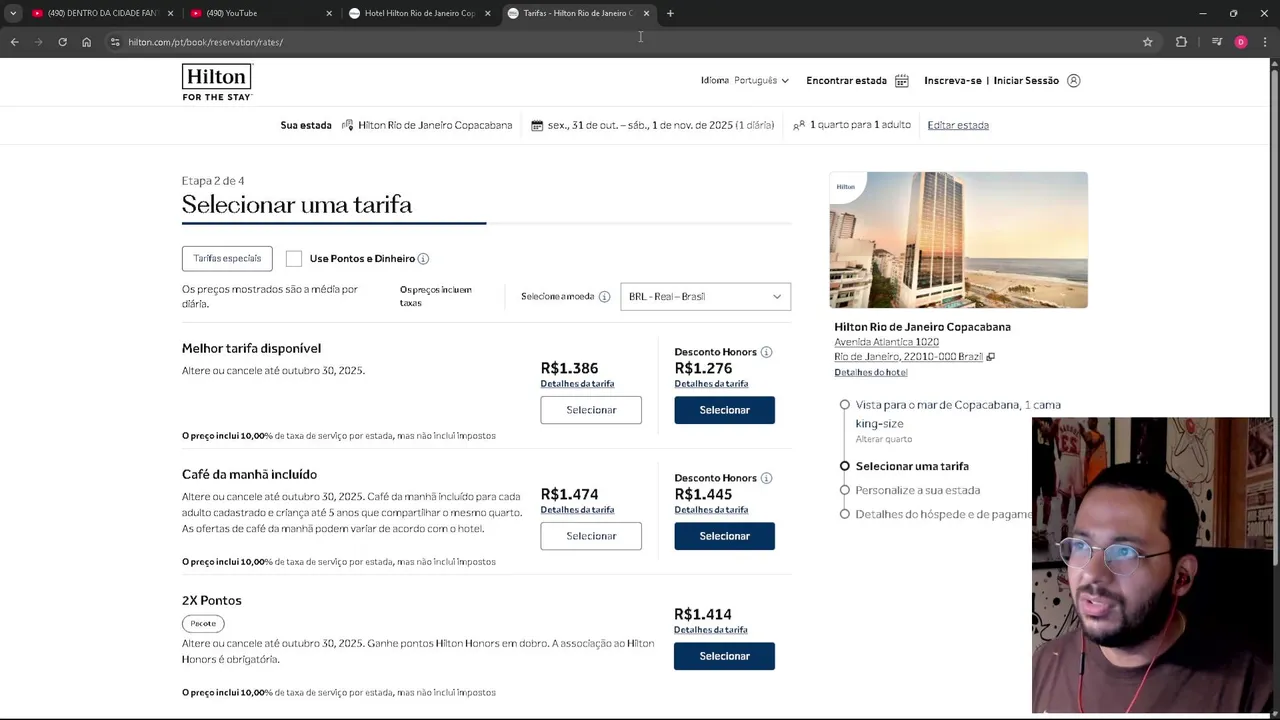This screenshot has width=1280, height=720.
Task: Click the external link icon beside hotel address
Action: coord(990,357)
